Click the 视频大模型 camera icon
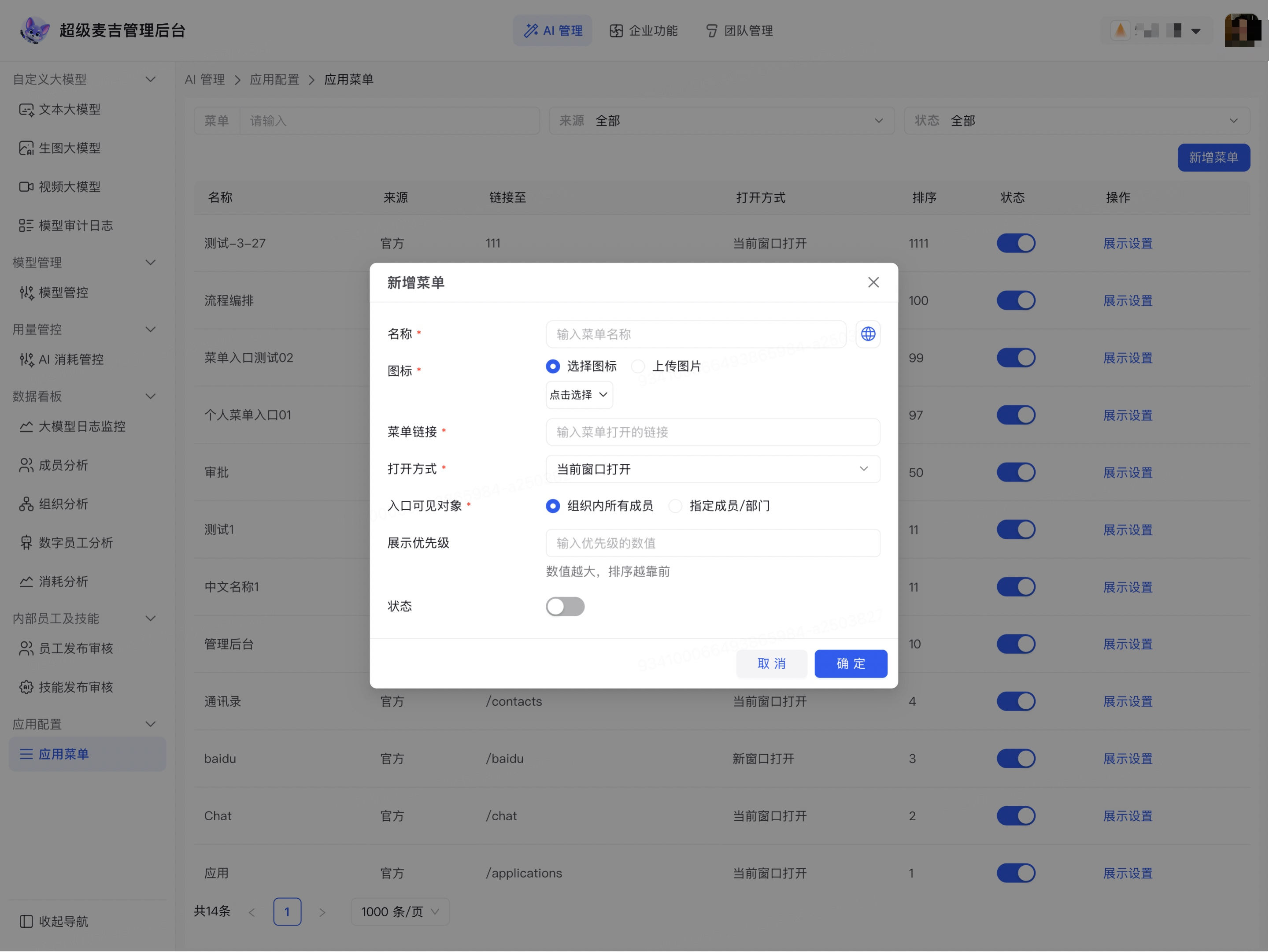 26,187
